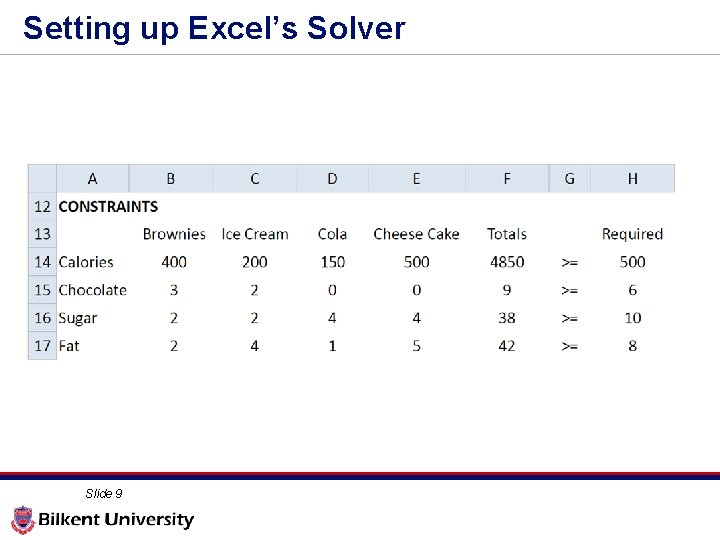Click the 4850 calories total cell

coord(507,262)
